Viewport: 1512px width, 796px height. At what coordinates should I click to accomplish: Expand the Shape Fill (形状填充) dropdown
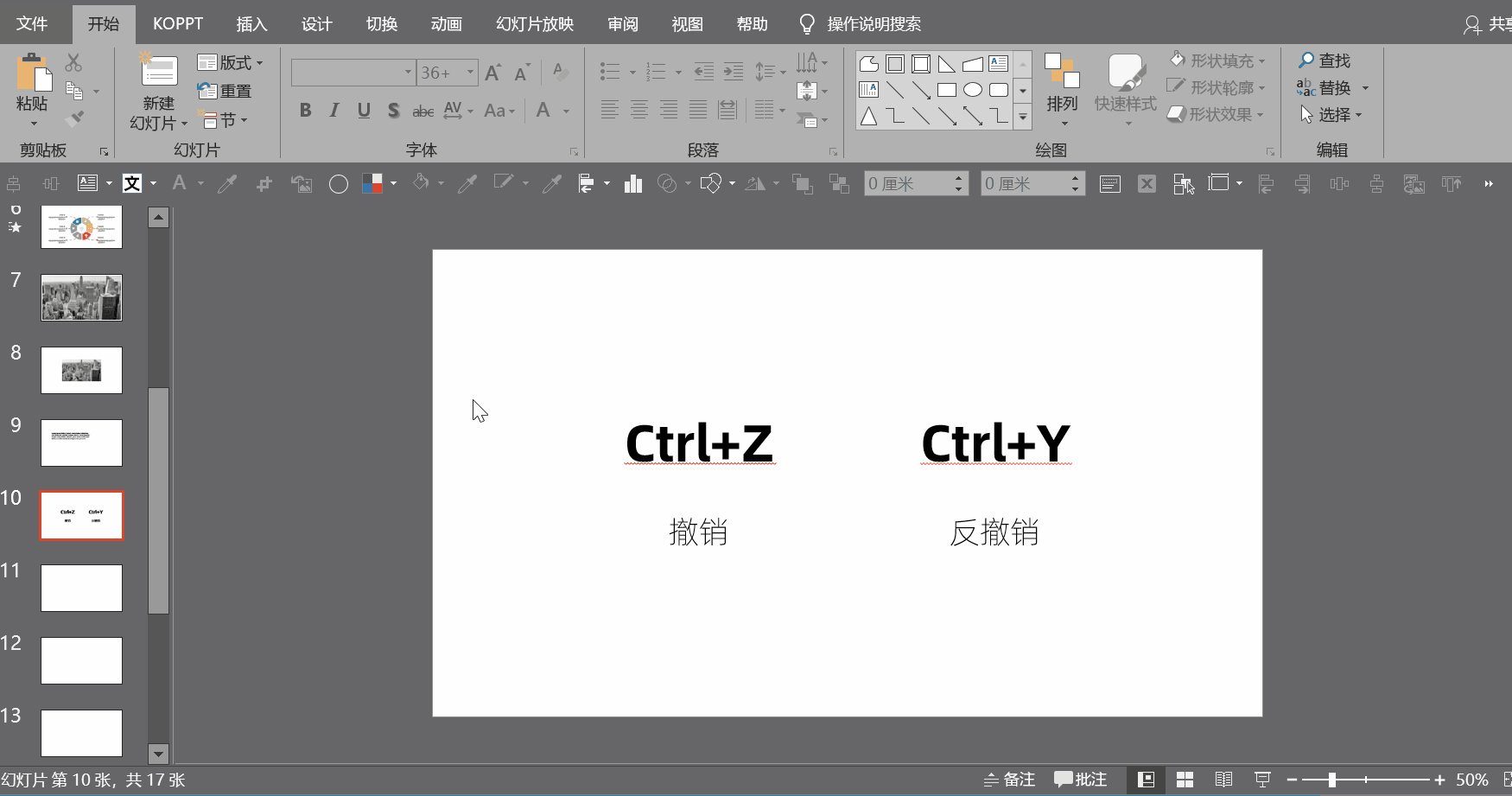tap(1218, 60)
